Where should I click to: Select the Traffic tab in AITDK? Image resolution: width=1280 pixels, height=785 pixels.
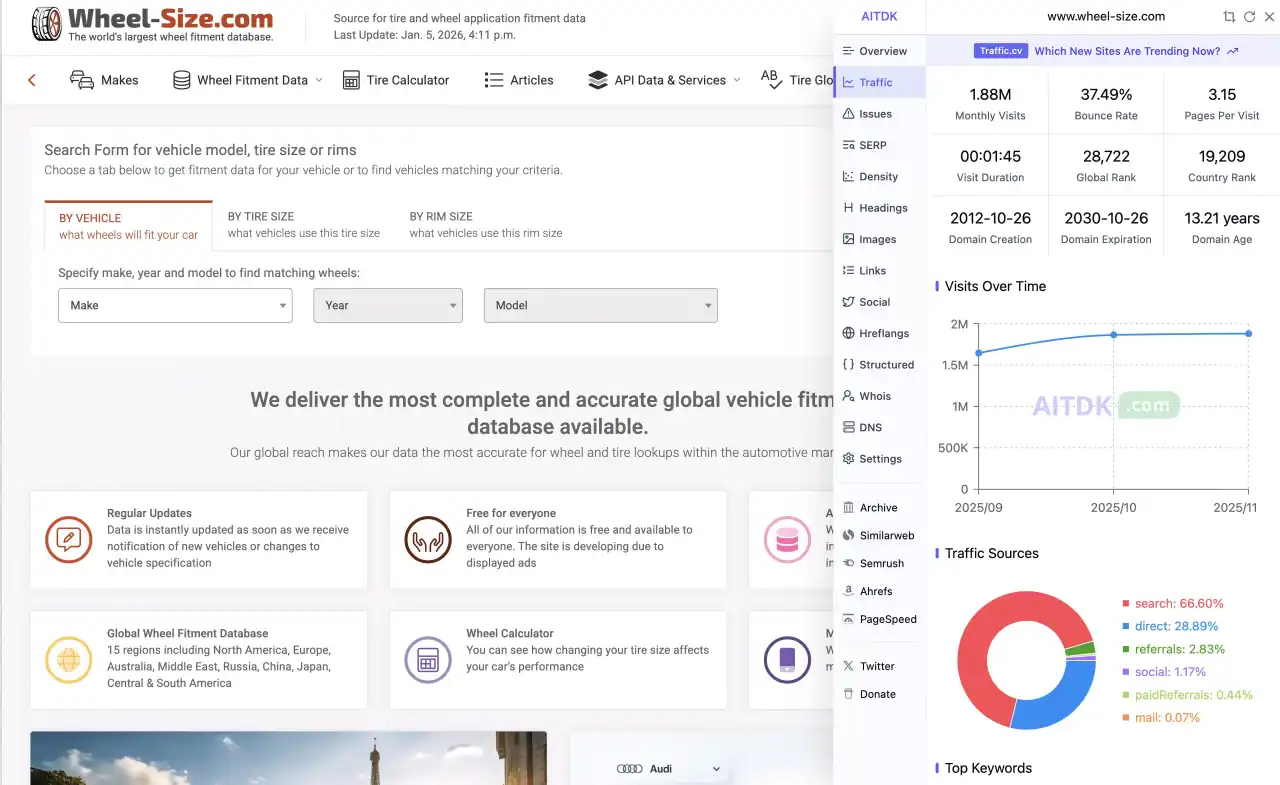tap(879, 82)
